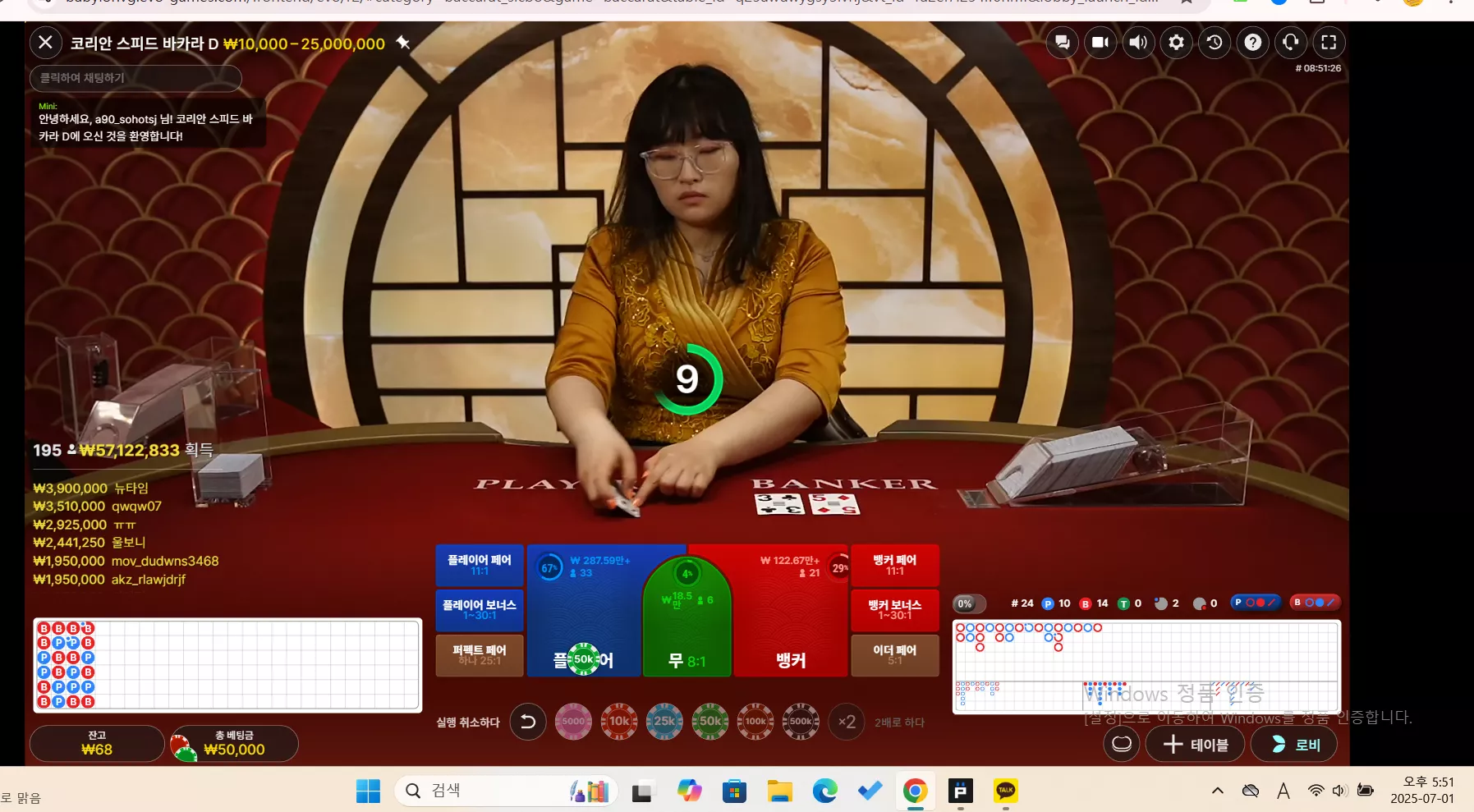Double the bet with the ×2 button

[x=847, y=722]
